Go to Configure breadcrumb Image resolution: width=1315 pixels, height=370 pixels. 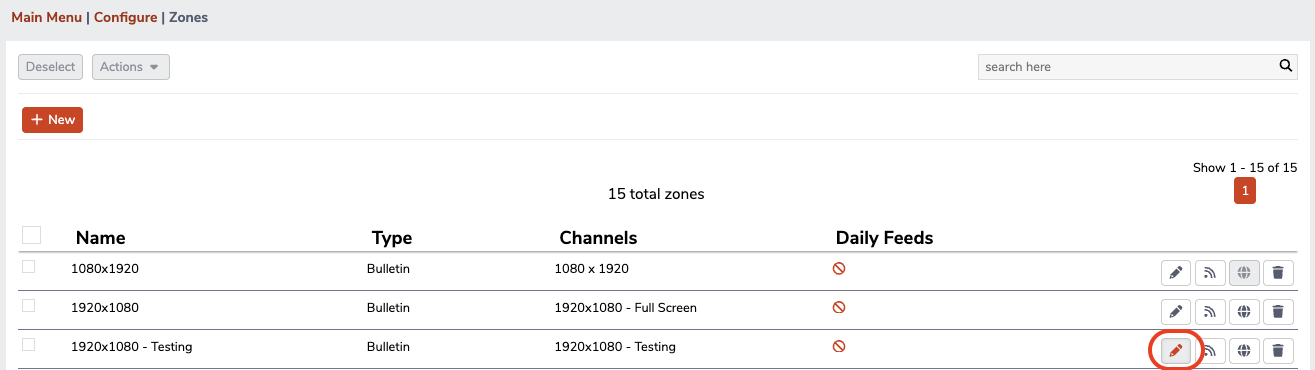pos(125,18)
